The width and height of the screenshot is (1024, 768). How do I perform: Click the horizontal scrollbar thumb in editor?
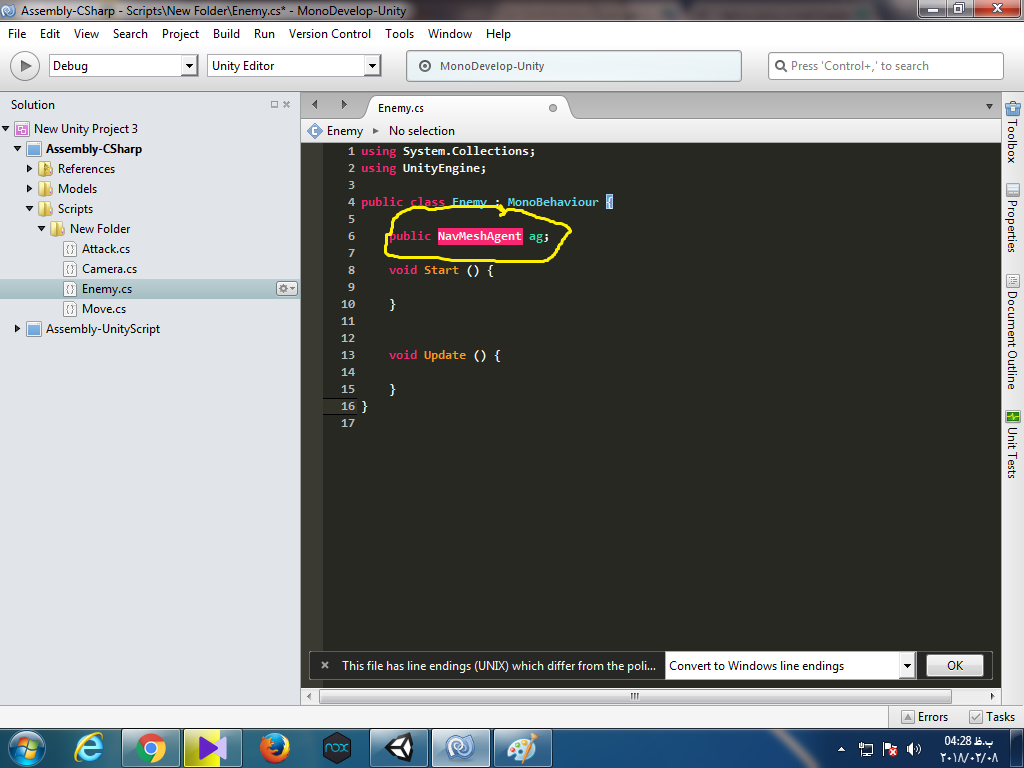pos(635,696)
